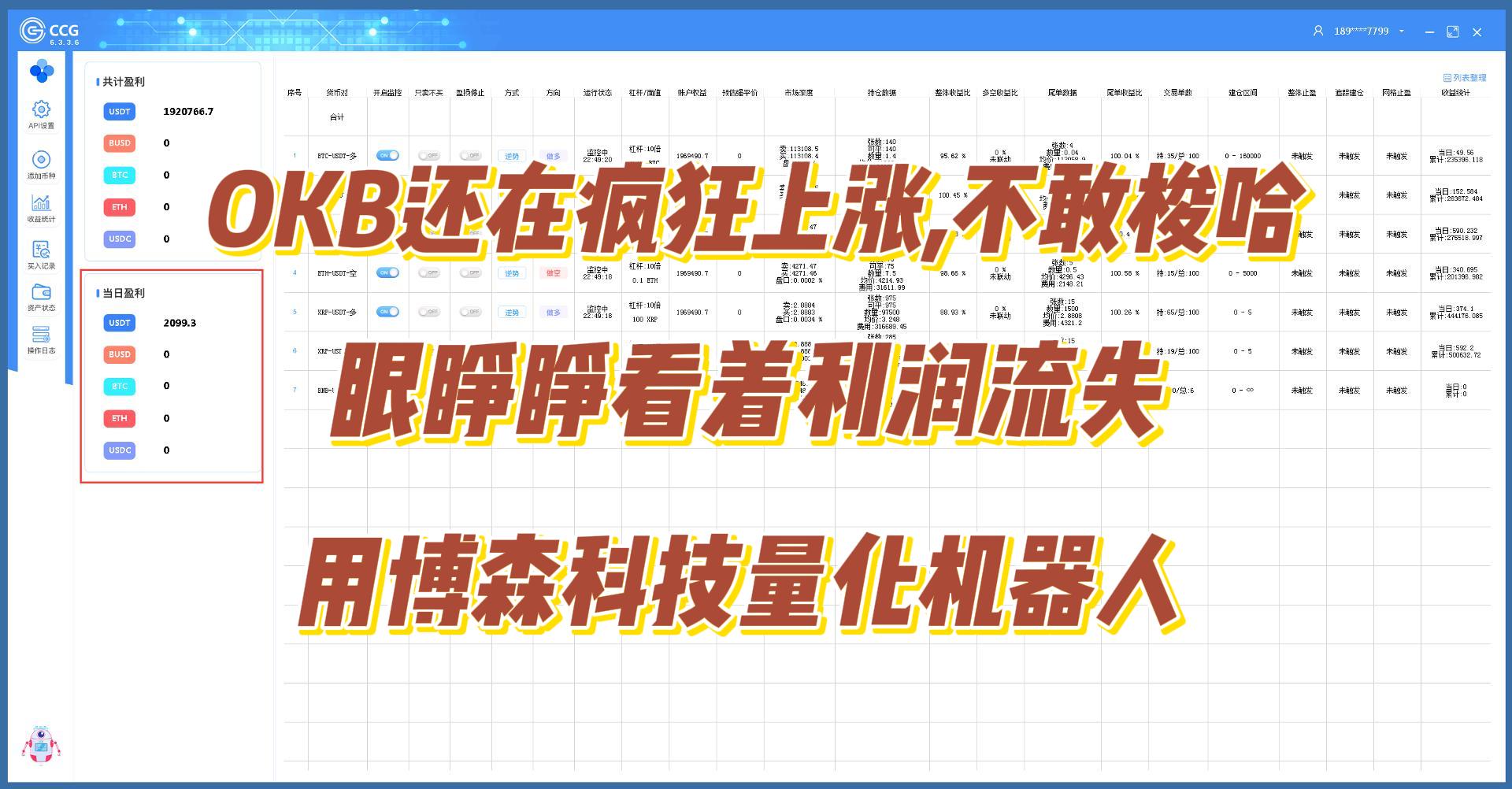The height and width of the screenshot is (789, 1512).
Task: Click BUSD badge under 共计盈利
Action: tap(120, 143)
